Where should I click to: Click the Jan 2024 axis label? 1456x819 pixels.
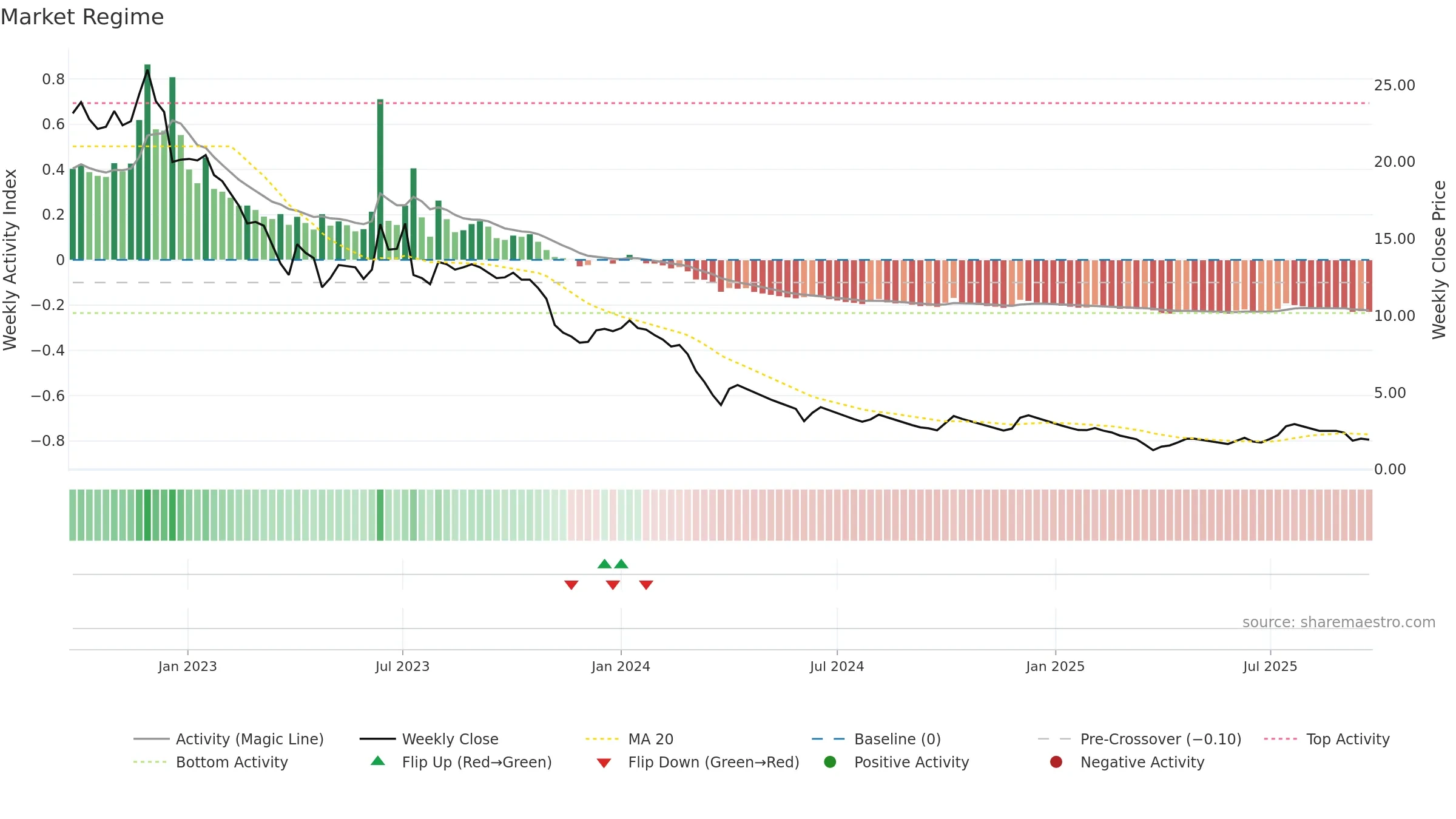coord(621,666)
